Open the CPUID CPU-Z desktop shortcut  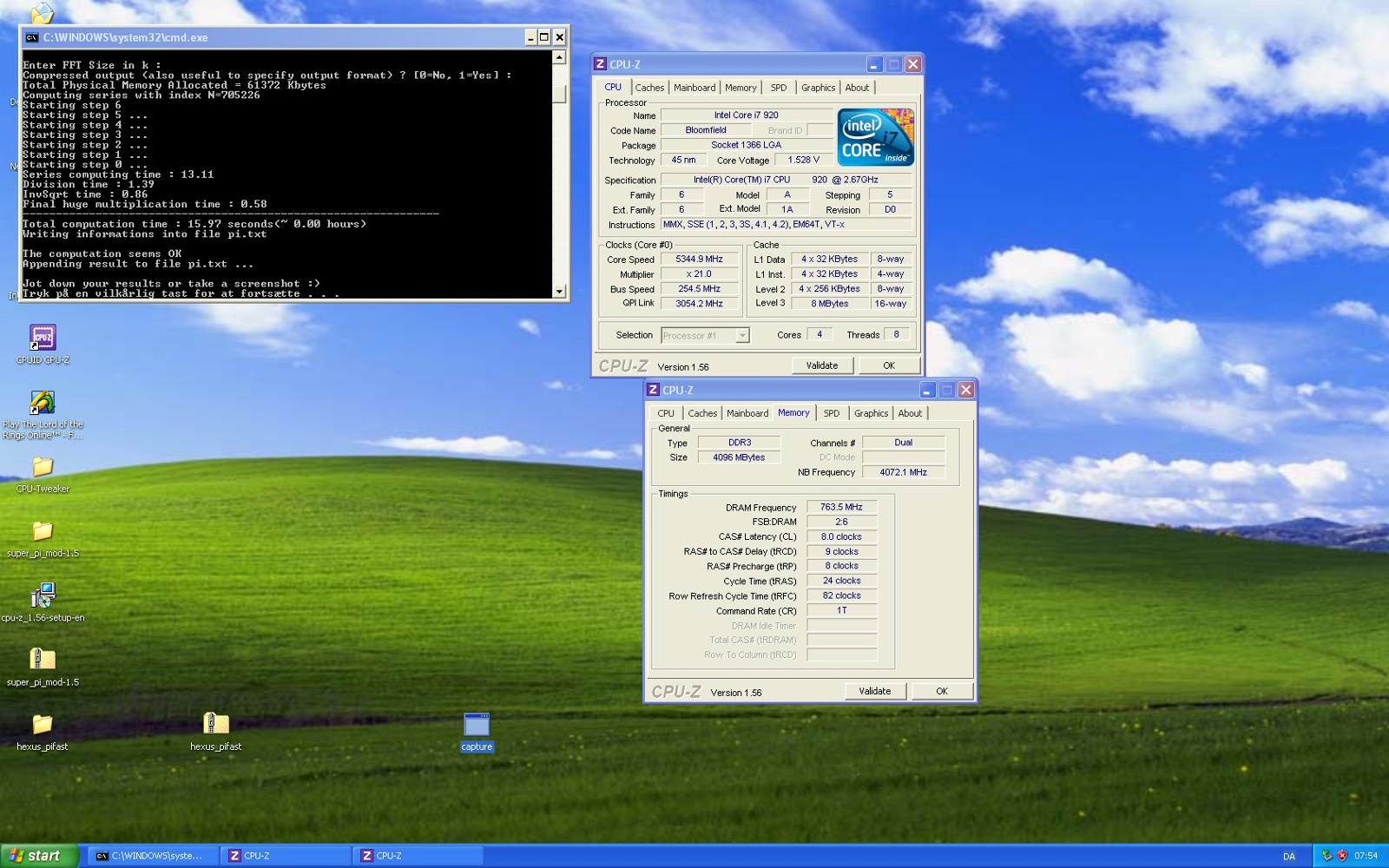tap(42, 338)
